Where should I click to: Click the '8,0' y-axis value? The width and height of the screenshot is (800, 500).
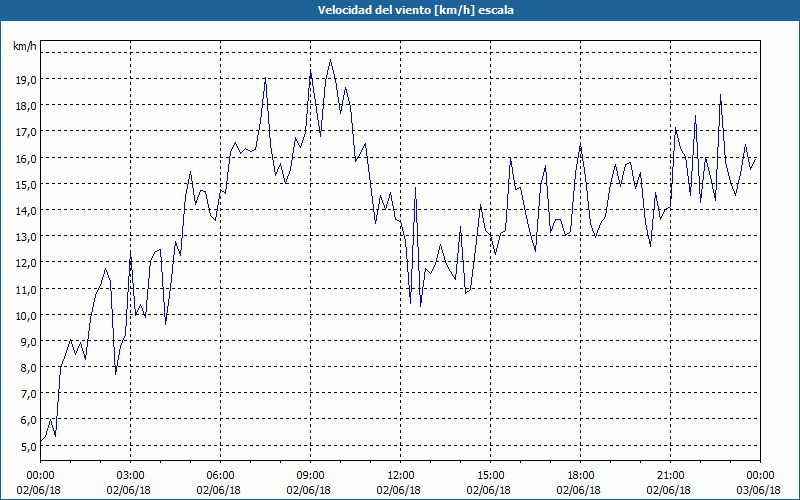(x=28, y=367)
